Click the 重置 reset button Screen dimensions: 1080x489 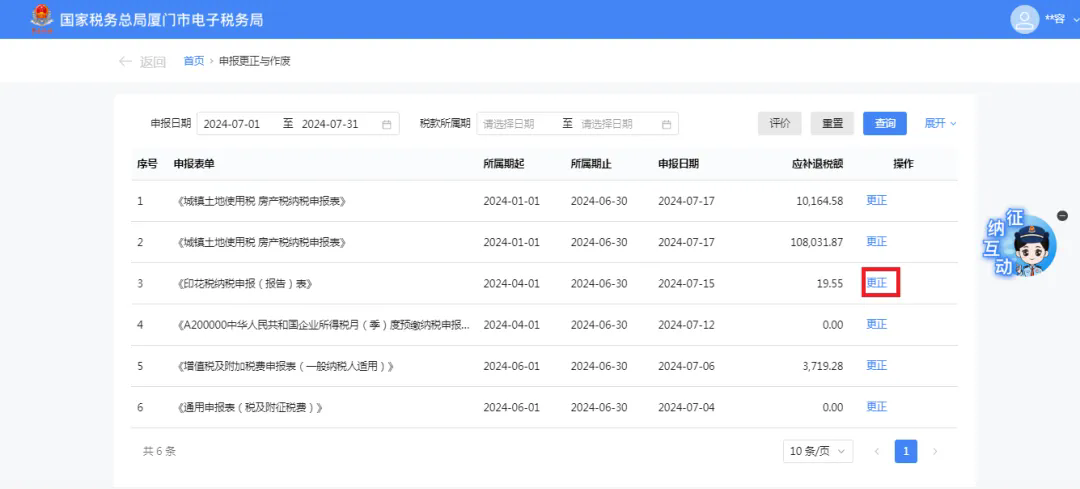click(833, 124)
